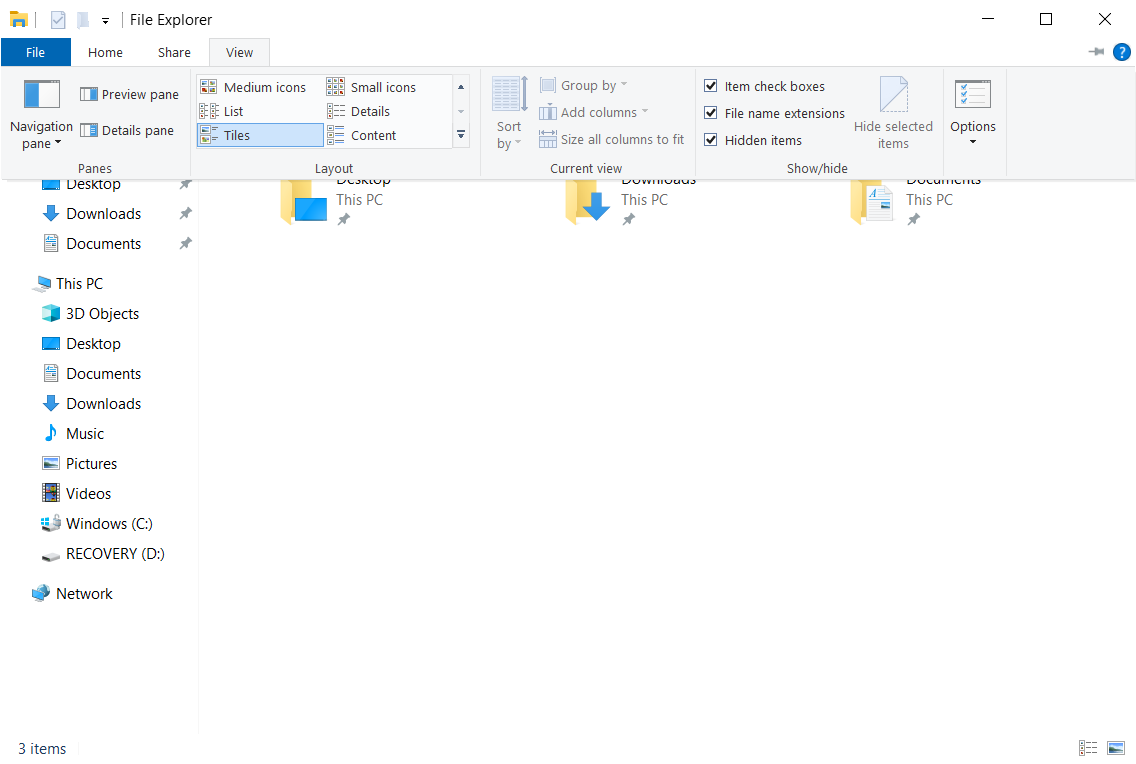Expand the layout gallery more arrow

[x=461, y=135]
